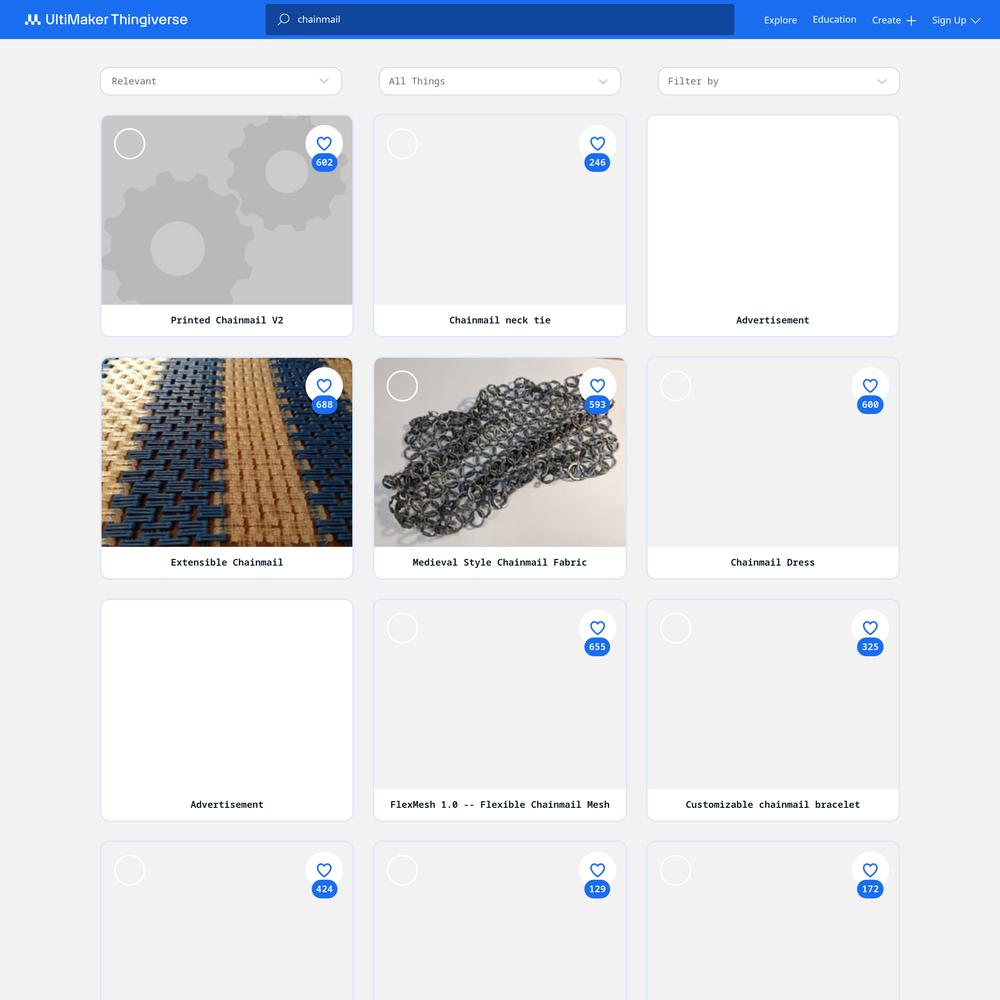
Task: Open the Education menu item
Action: [x=834, y=20]
